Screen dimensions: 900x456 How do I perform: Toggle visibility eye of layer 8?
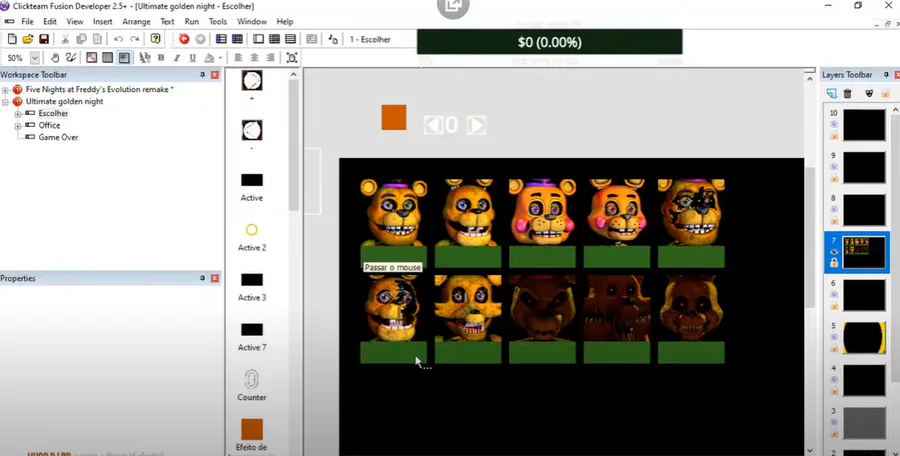(x=834, y=209)
